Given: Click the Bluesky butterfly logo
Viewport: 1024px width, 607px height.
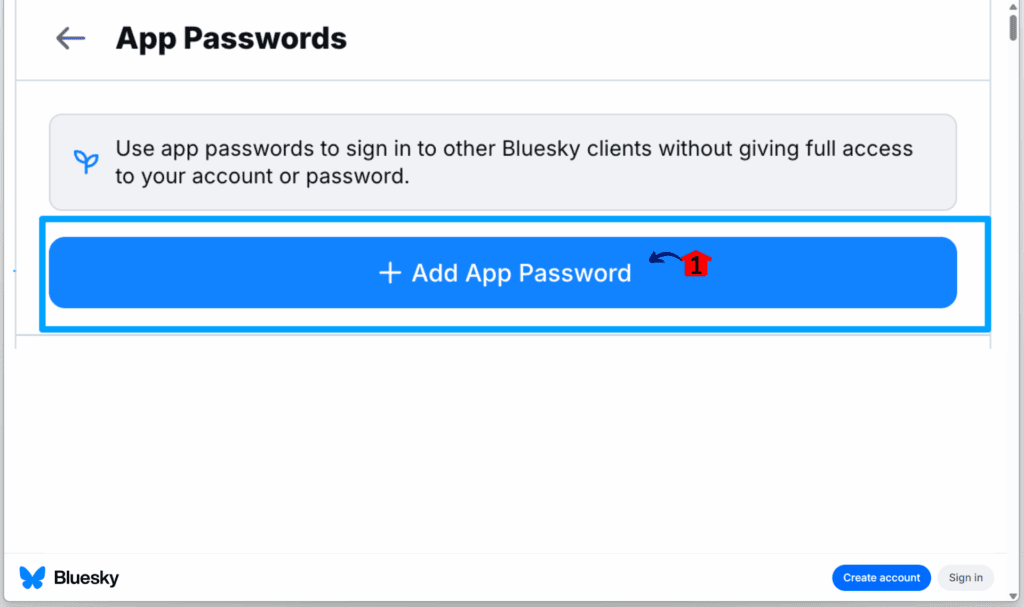Looking at the screenshot, I should (x=32, y=578).
